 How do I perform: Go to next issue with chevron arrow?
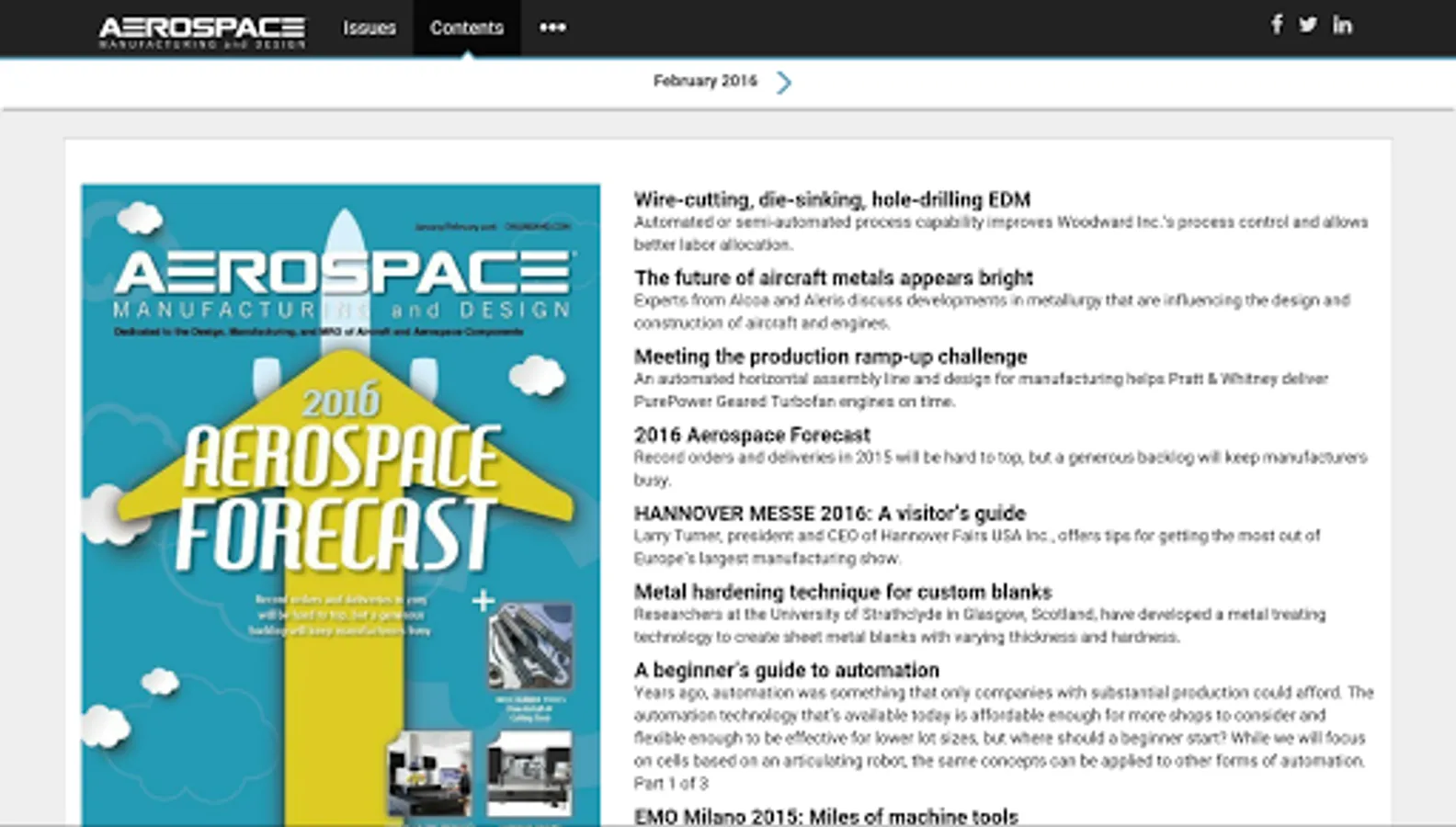click(x=783, y=83)
